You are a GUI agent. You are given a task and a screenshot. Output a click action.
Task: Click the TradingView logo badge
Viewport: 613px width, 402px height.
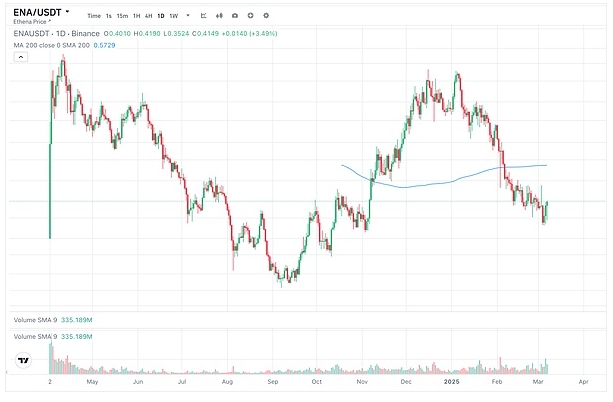pyautogui.click(x=23, y=361)
